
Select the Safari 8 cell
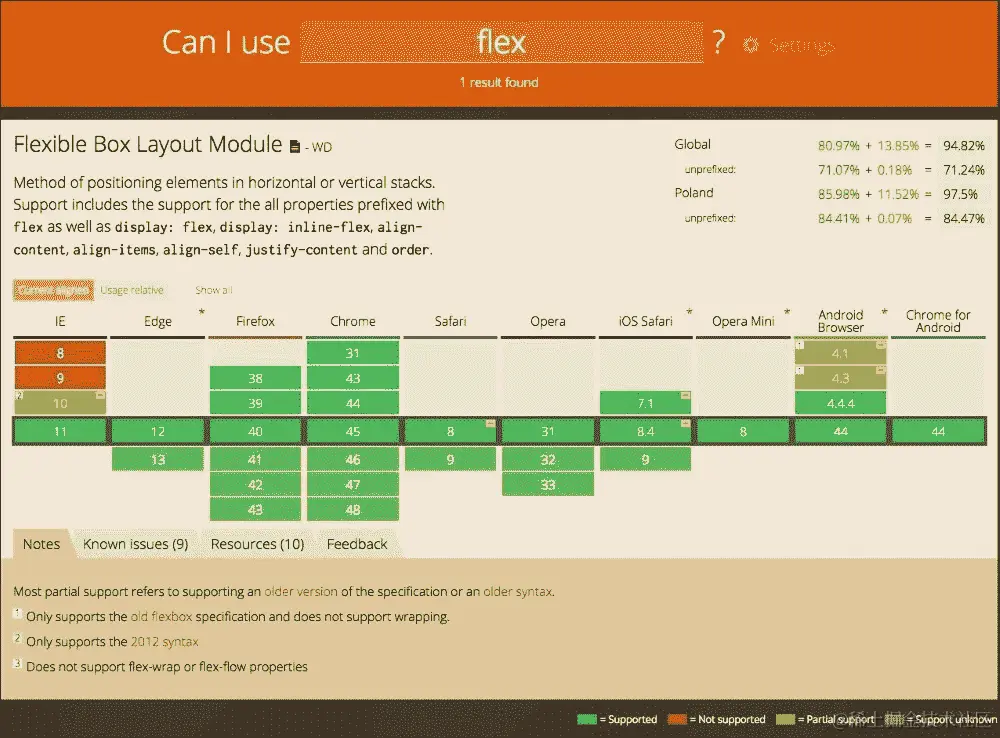[x=450, y=431]
